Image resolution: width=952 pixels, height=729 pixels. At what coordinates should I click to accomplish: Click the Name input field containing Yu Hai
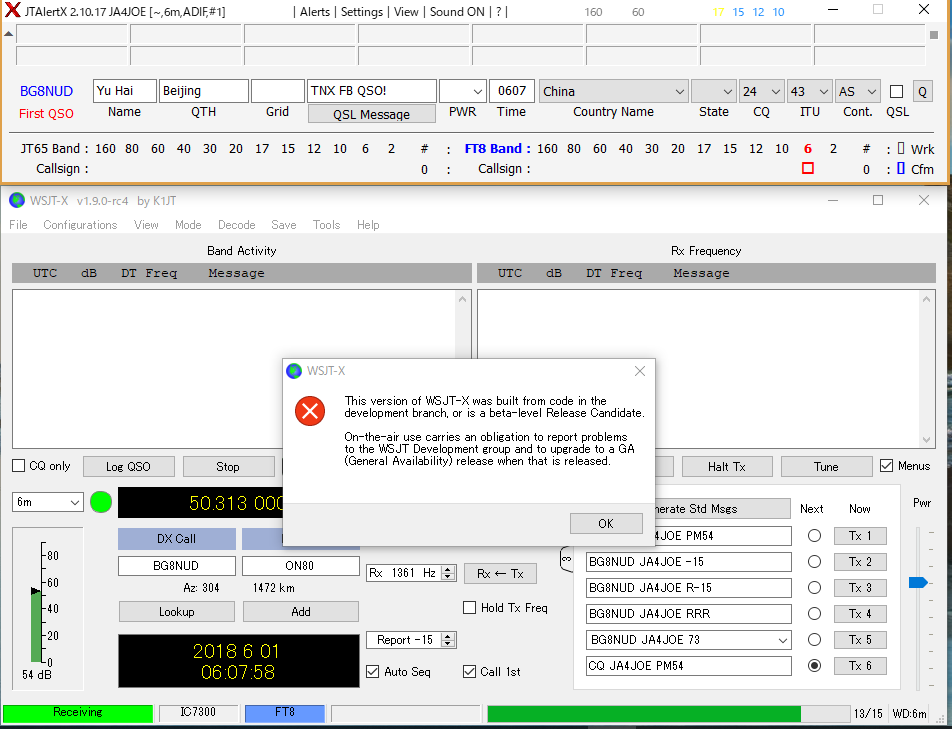[124, 91]
